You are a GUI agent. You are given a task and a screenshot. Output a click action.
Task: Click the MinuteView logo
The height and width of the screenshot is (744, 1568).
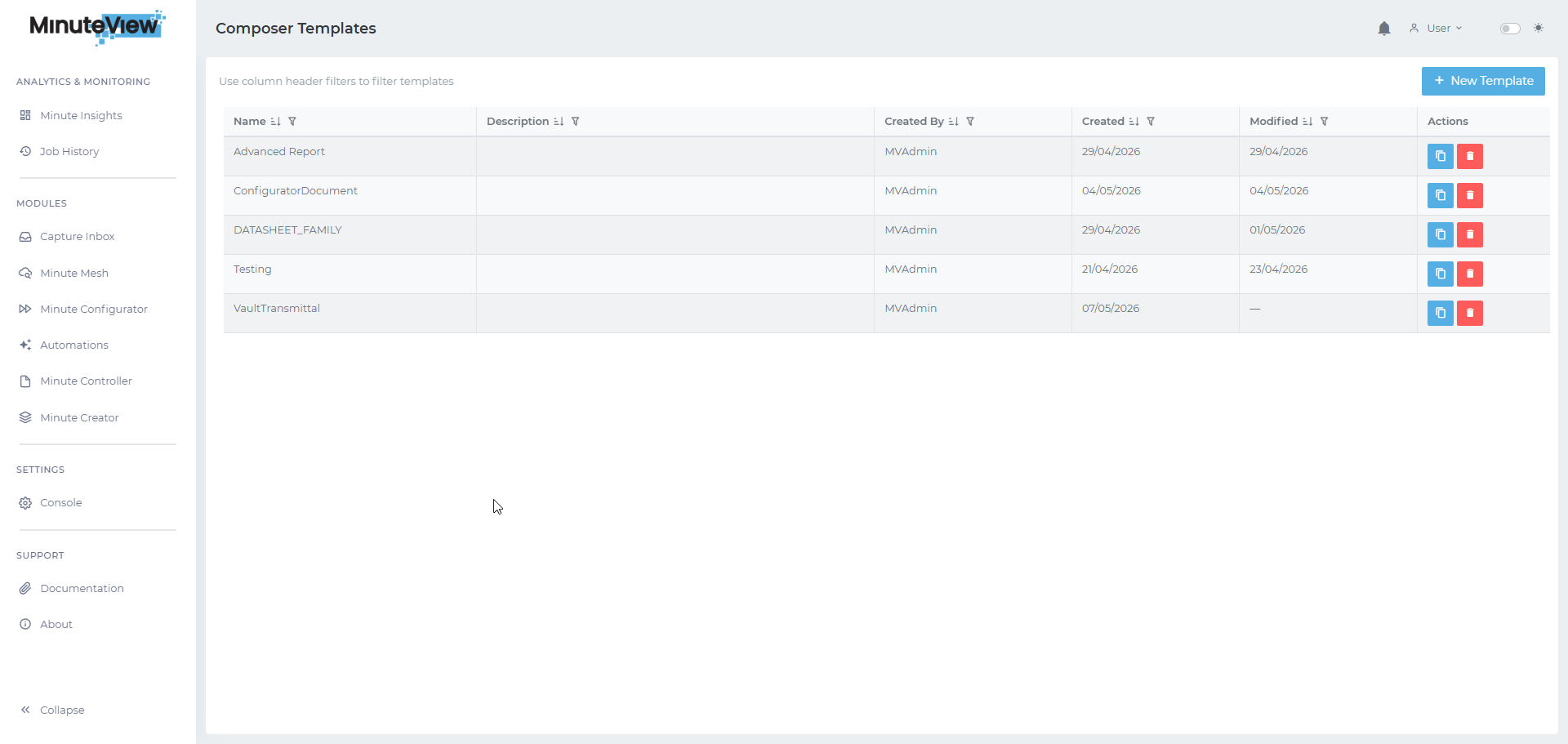coord(97,27)
